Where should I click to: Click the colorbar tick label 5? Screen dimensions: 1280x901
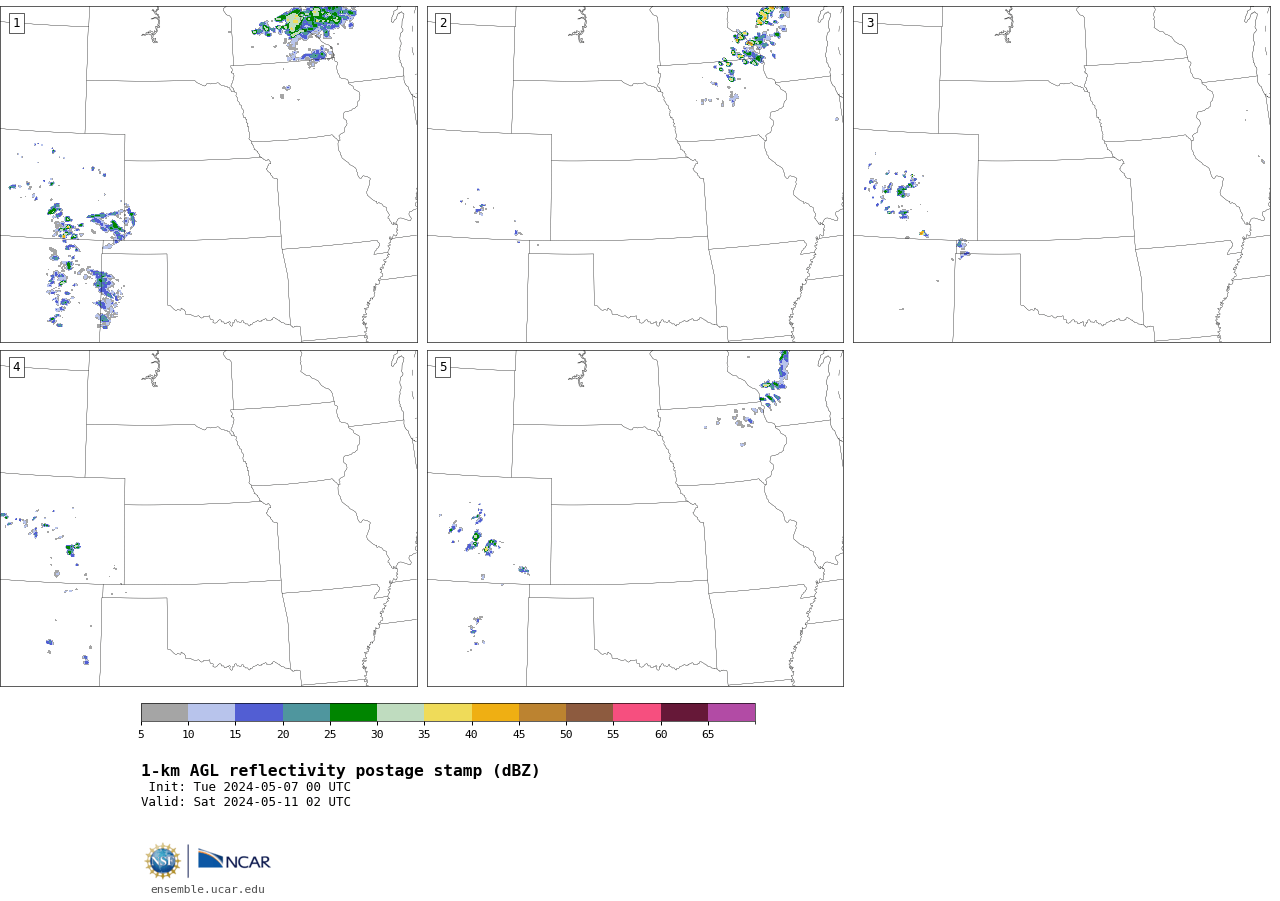coord(141,734)
